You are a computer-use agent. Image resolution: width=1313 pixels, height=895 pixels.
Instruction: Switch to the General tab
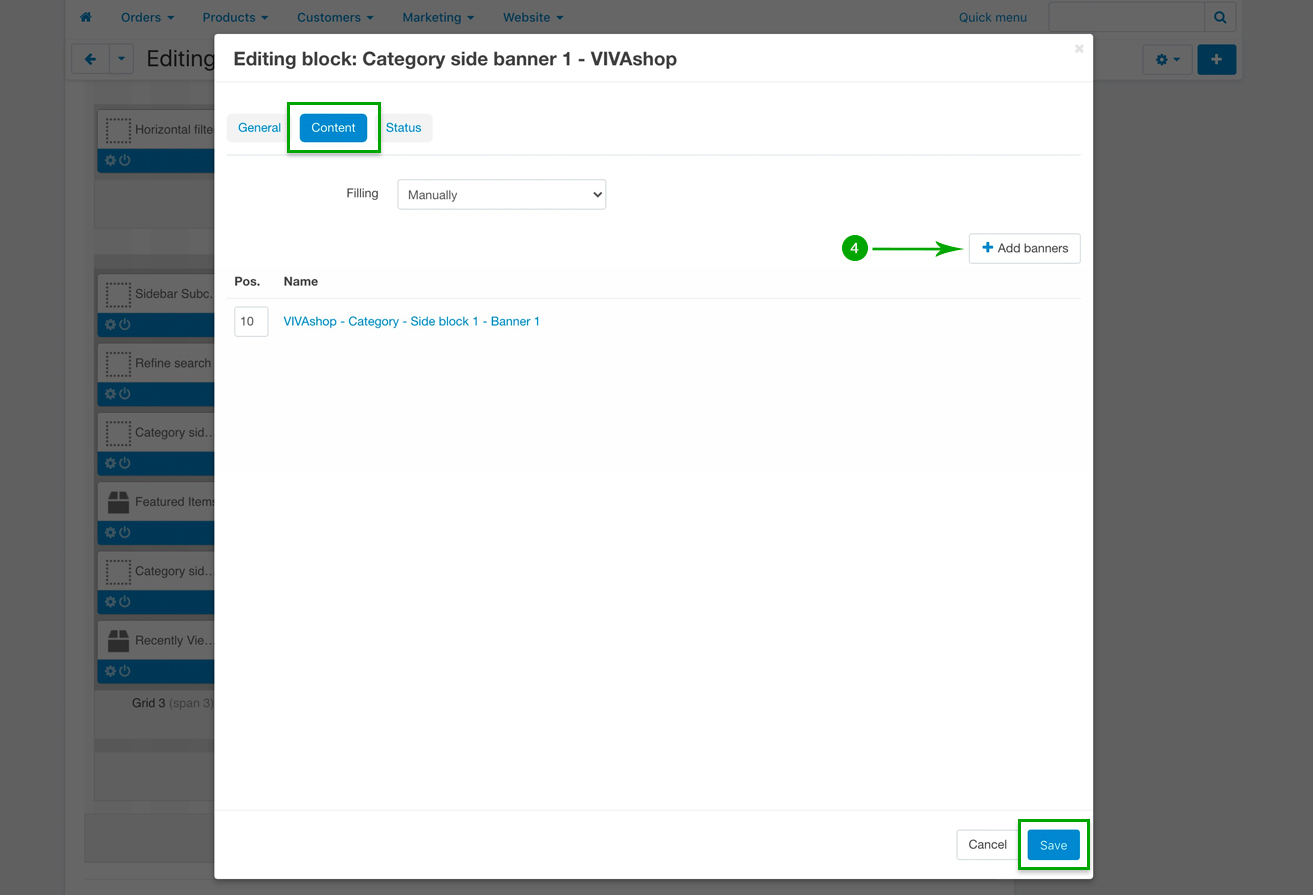pos(259,128)
